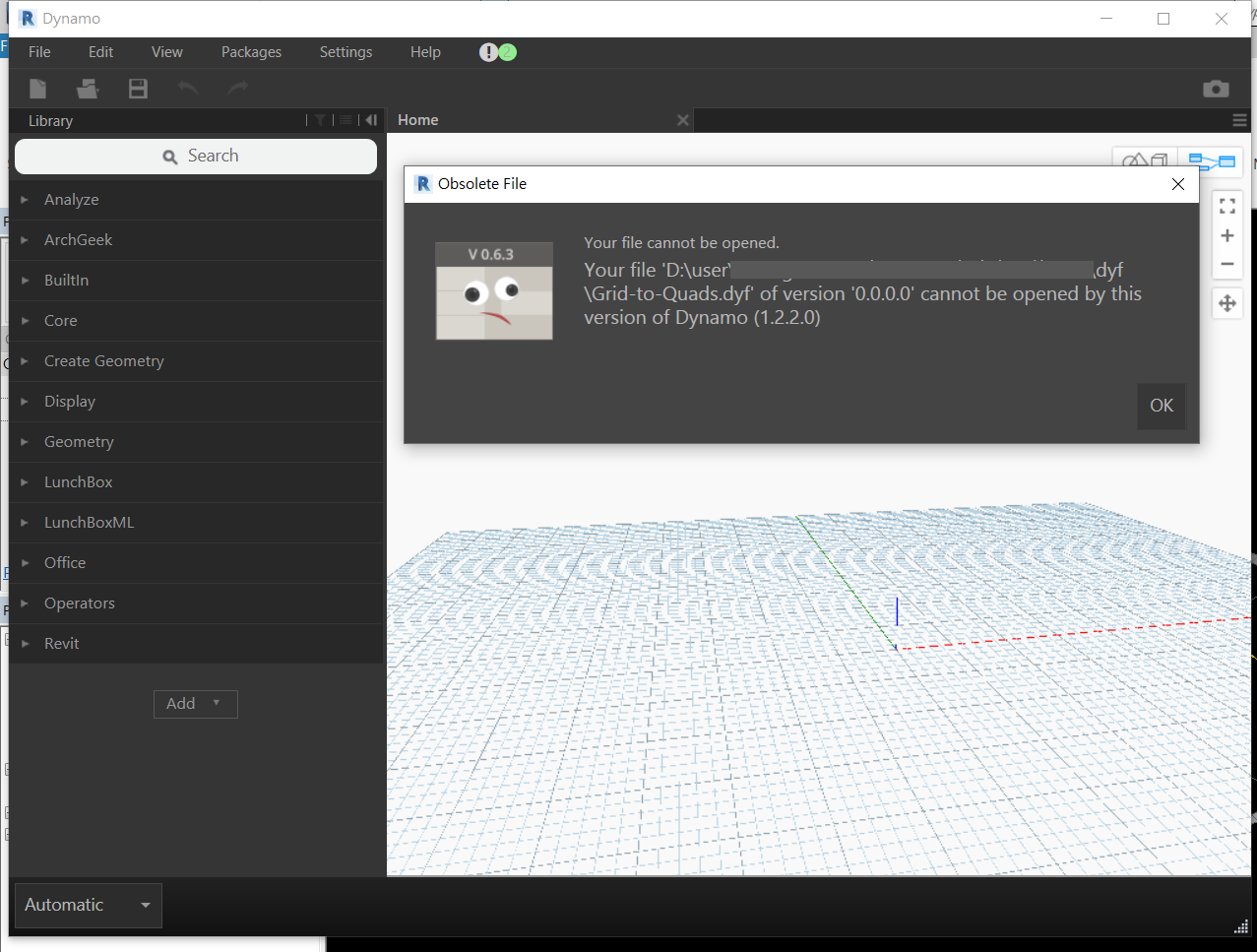Expand the ArchGeek library category

[197, 240]
